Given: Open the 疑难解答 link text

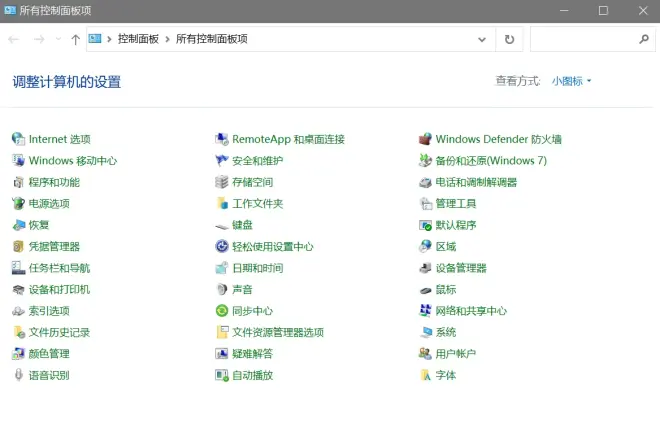Looking at the screenshot, I should 253,354.
